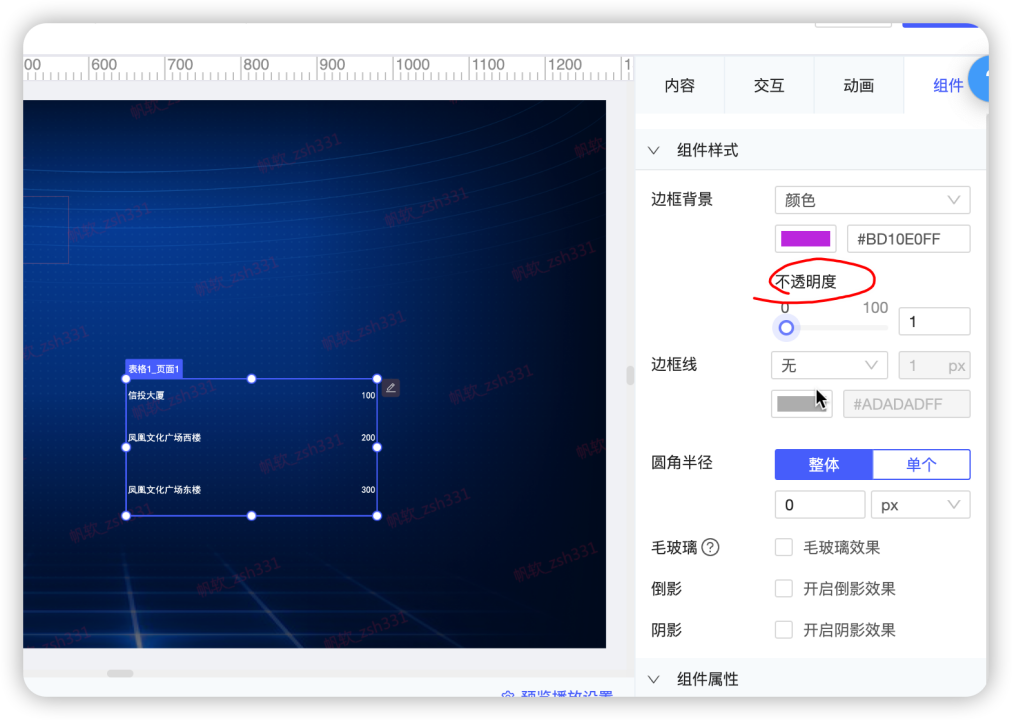This screenshot has width=1012, height=720.
Task: Click the gray border line color swatch
Action: click(802, 404)
